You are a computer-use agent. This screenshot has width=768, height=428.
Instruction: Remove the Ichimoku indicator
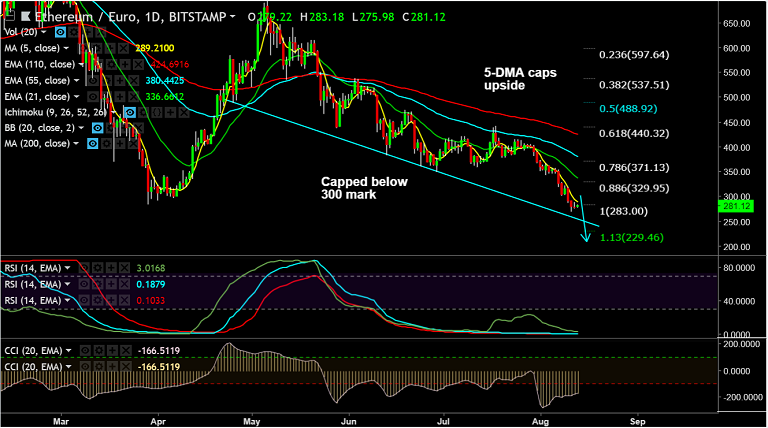[x=184, y=112]
